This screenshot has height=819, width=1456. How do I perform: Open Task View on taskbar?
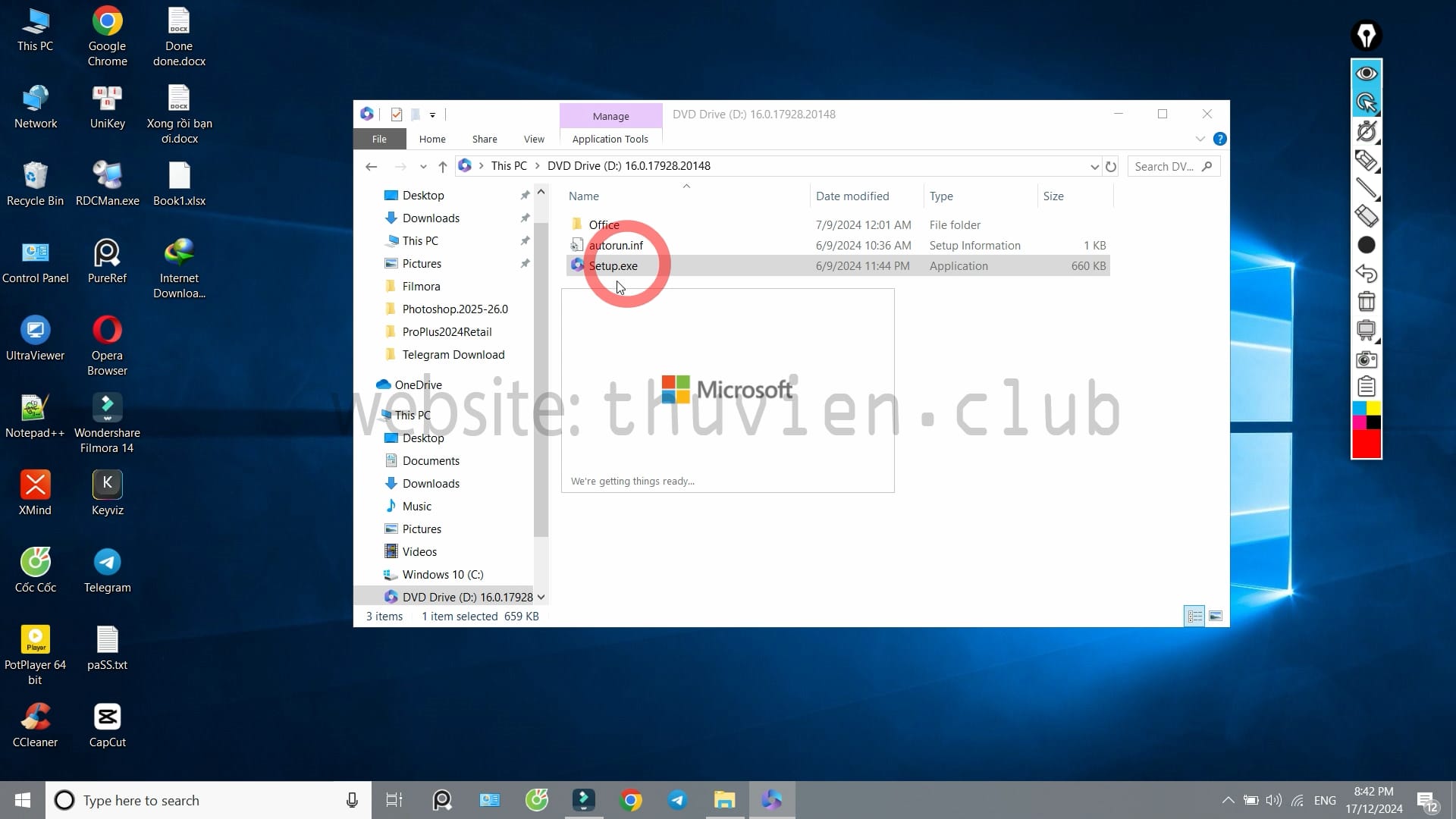click(394, 800)
